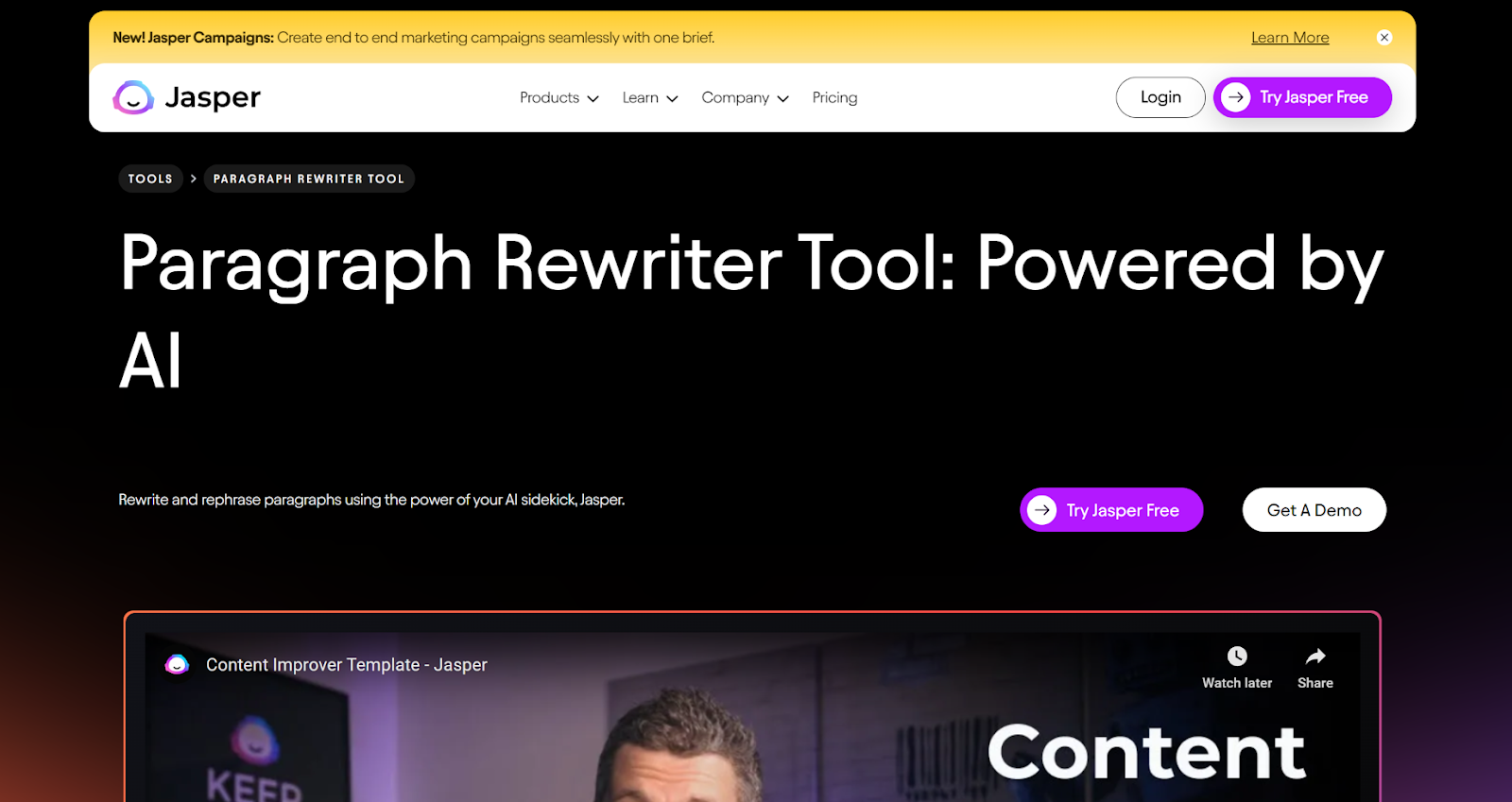Image resolution: width=1512 pixels, height=802 pixels.
Task: Click the video Share arrow icon
Action: tap(1315, 657)
